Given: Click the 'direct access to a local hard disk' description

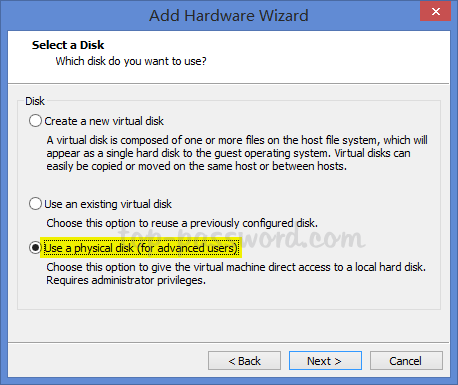Looking at the screenshot, I should pos(236,267).
